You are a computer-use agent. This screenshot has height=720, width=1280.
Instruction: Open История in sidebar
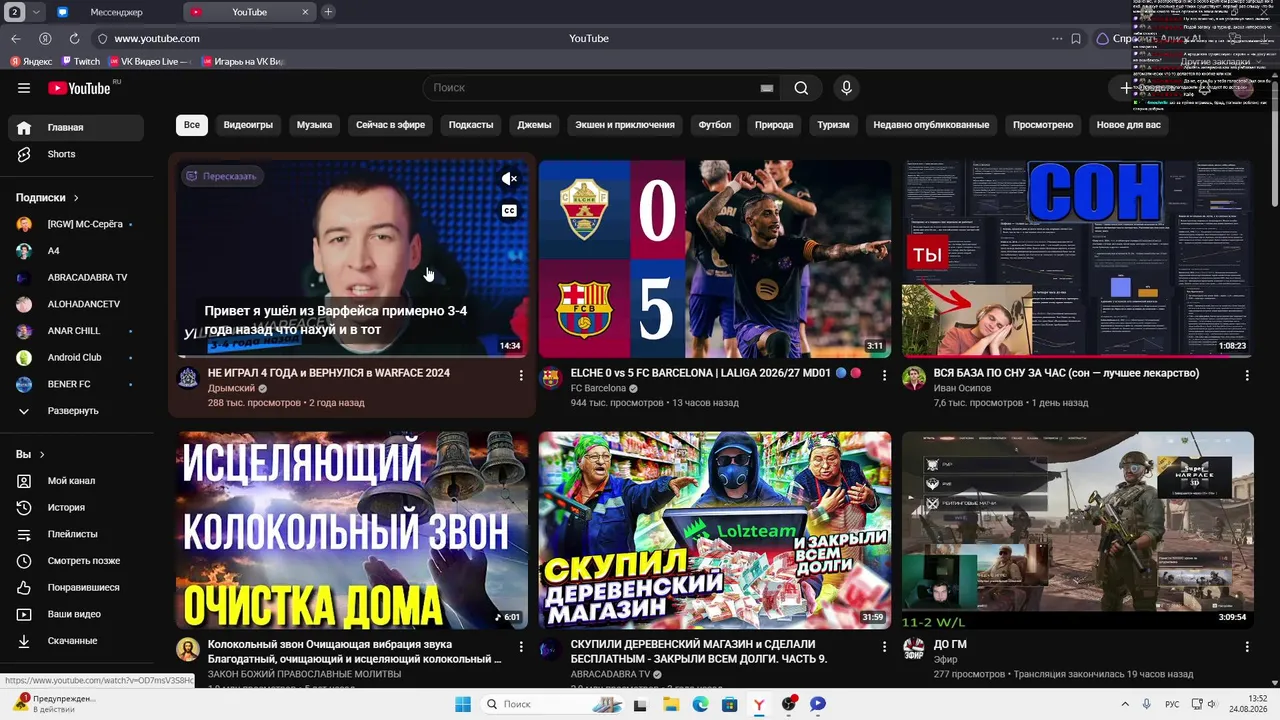[76, 507]
